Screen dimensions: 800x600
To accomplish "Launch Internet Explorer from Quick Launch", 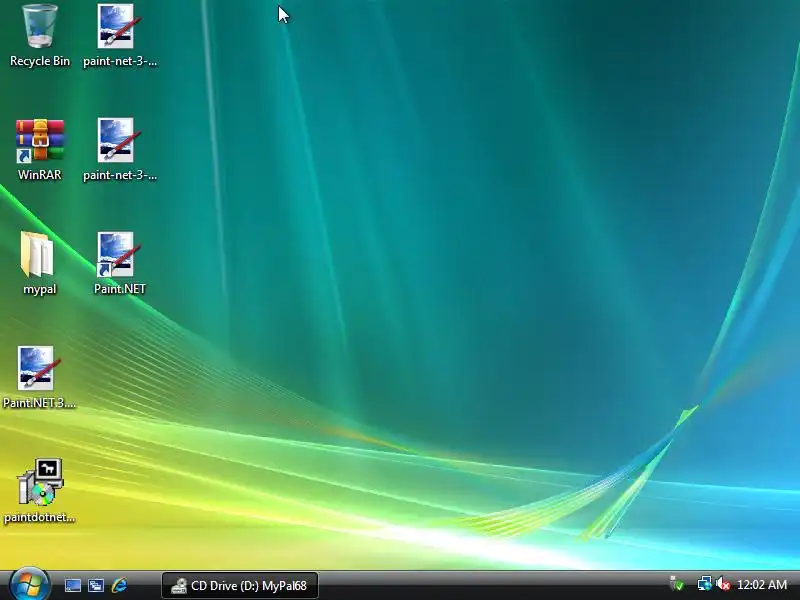I will 119,585.
